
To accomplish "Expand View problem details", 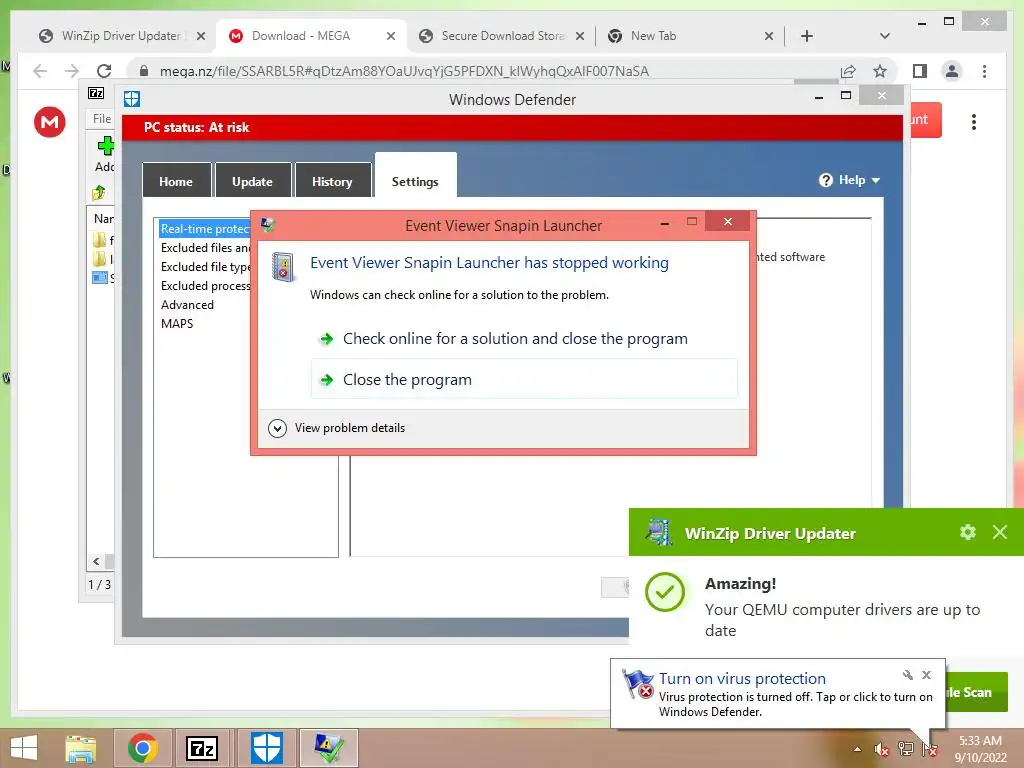I will (x=337, y=428).
